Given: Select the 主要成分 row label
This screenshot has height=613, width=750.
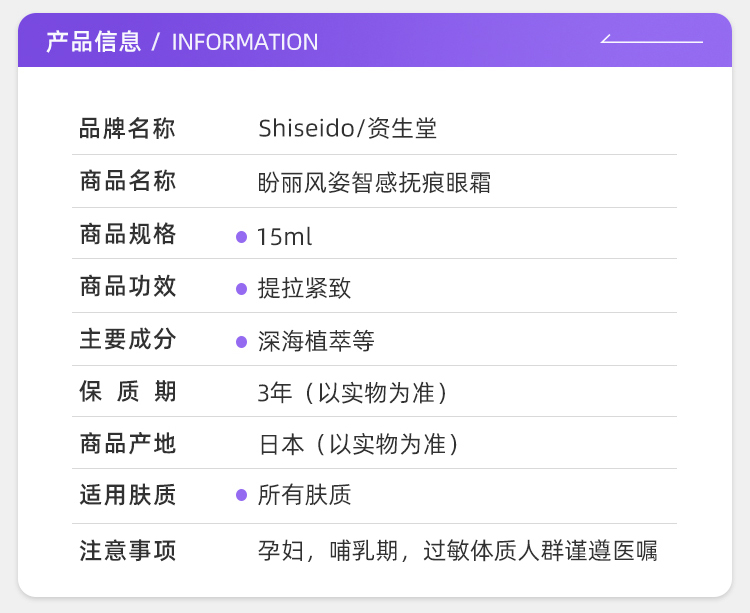Looking at the screenshot, I should [127, 340].
